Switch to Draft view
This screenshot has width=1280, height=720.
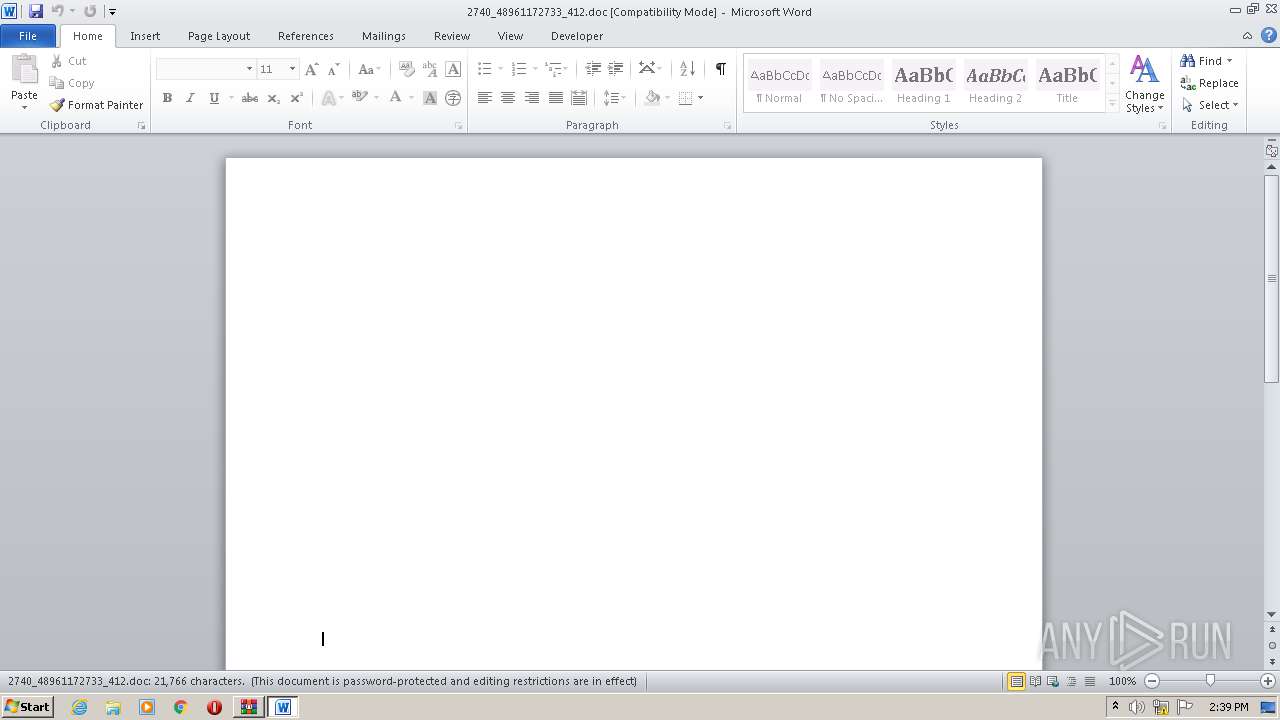pos(1089,681)
